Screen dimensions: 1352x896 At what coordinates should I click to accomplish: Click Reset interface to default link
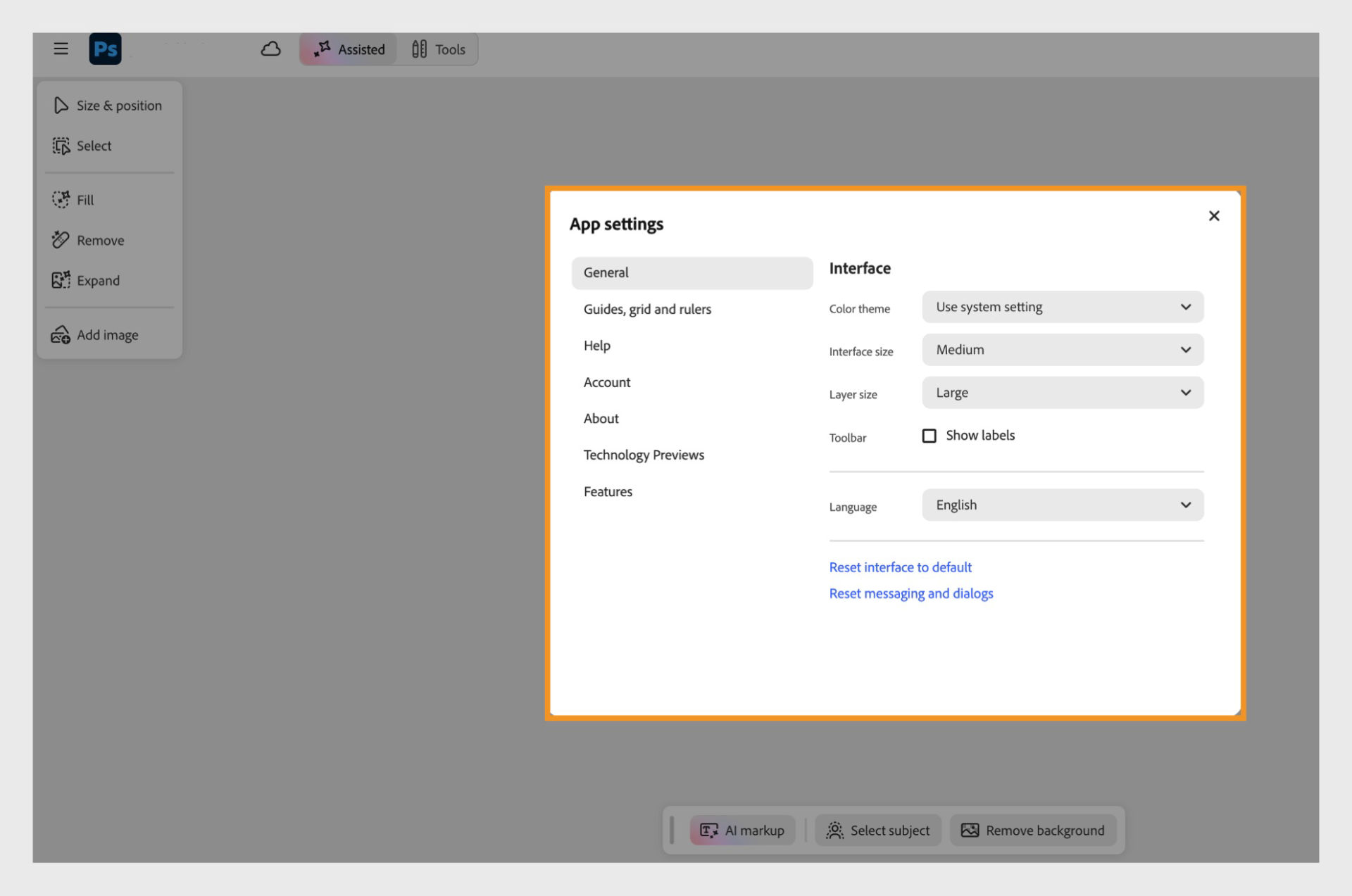[900, 567]
